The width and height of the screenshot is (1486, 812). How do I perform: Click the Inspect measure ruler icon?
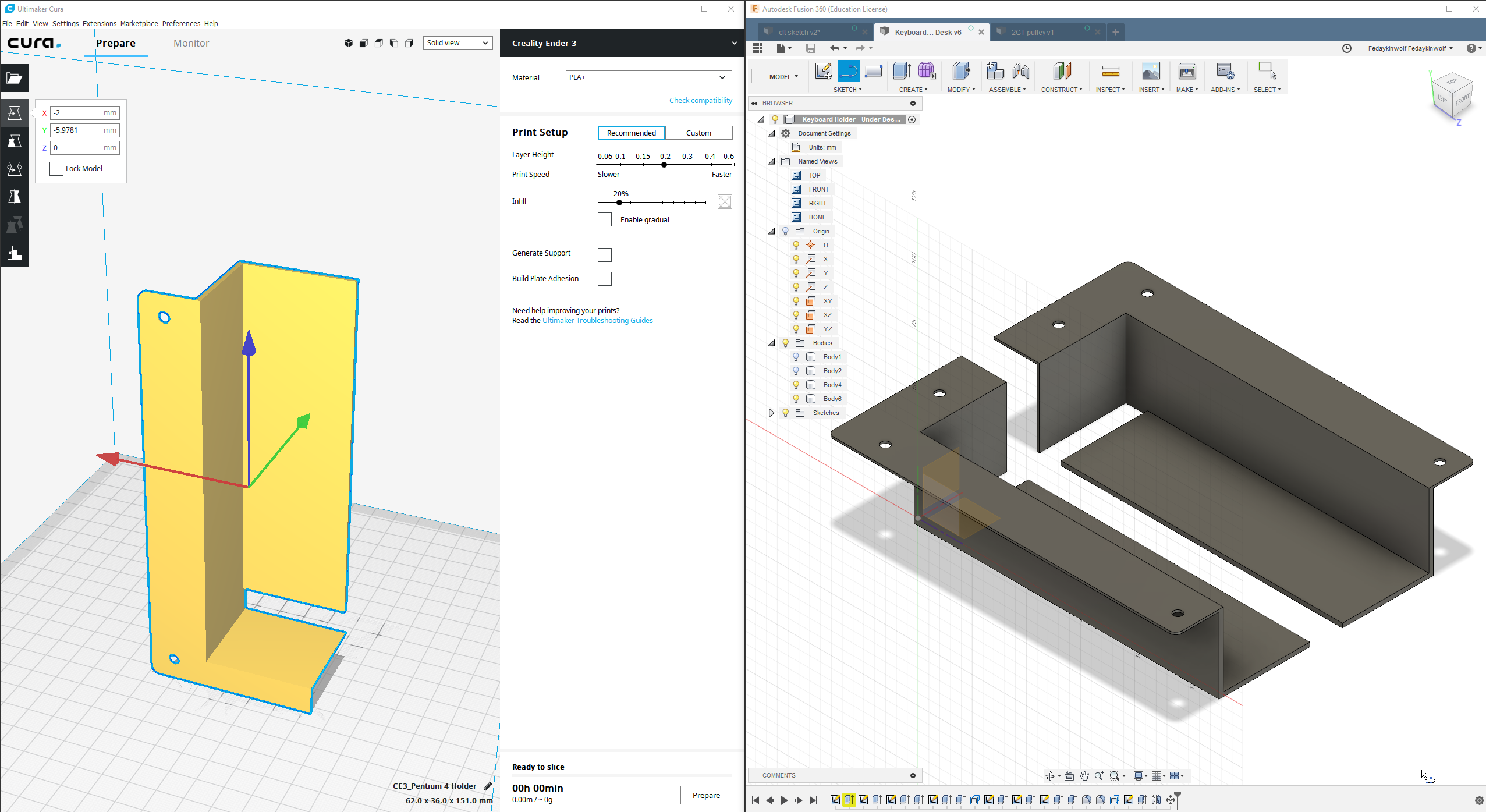[1110, 72]
